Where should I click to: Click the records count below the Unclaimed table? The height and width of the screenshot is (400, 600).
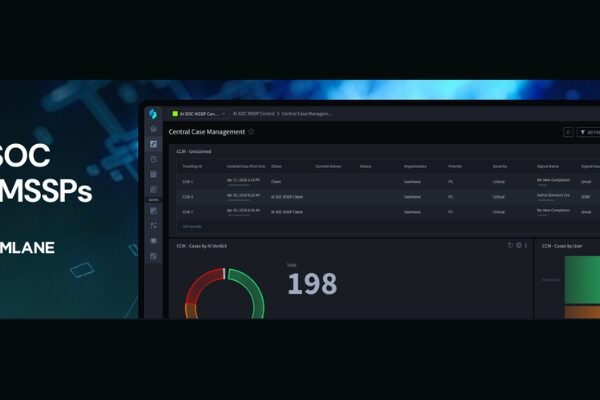point(192,227)
